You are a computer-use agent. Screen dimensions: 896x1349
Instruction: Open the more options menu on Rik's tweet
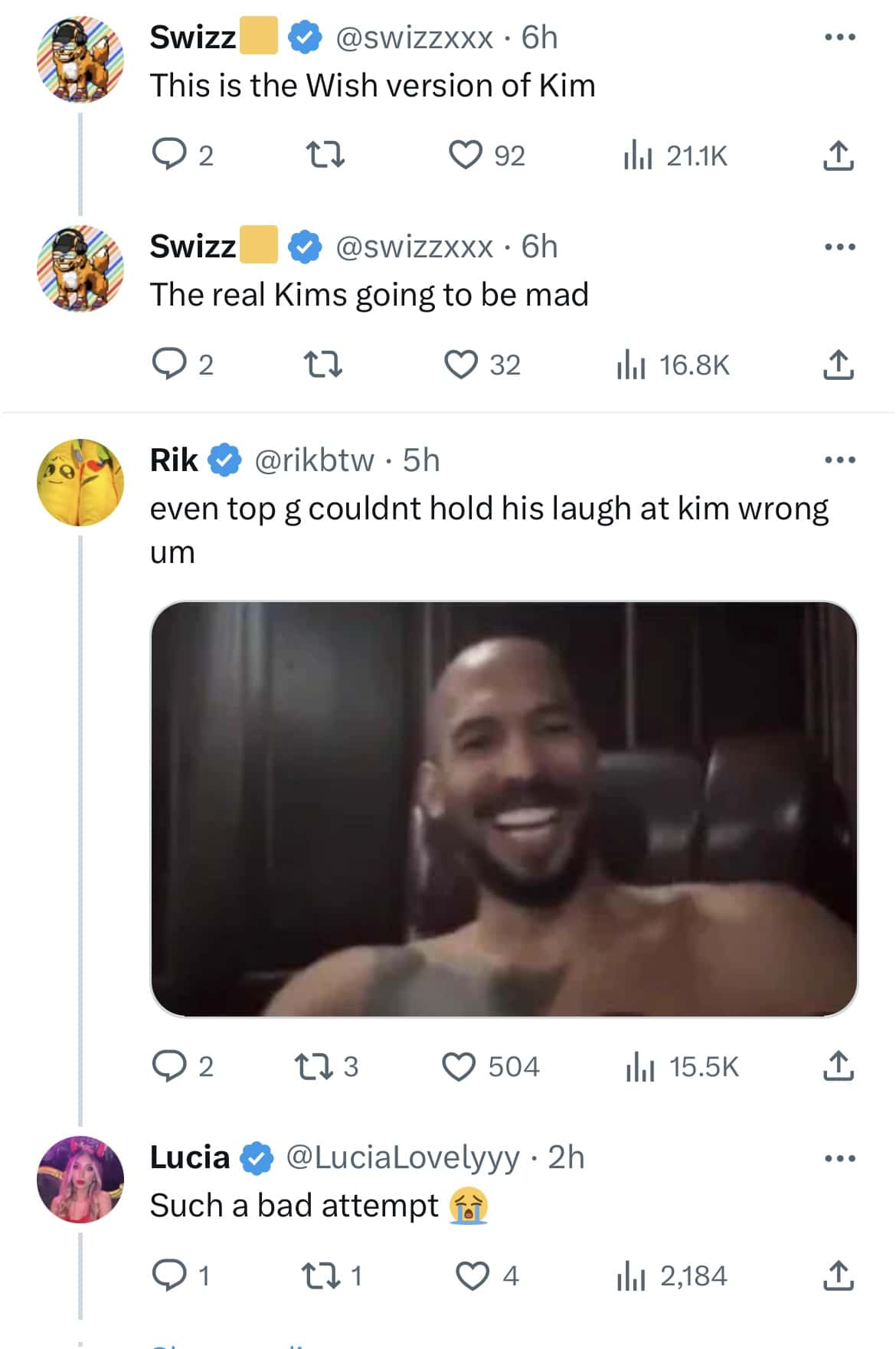pos(841,459)
